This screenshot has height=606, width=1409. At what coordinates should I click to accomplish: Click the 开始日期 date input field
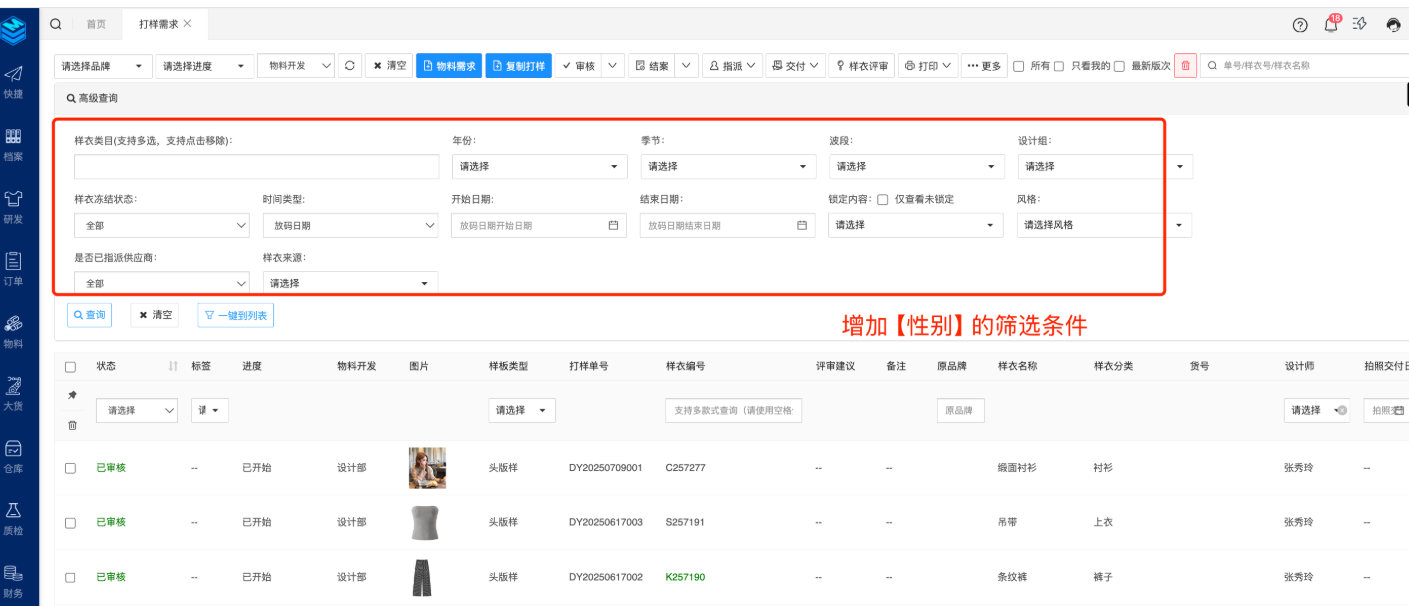[x=536, y=226]
